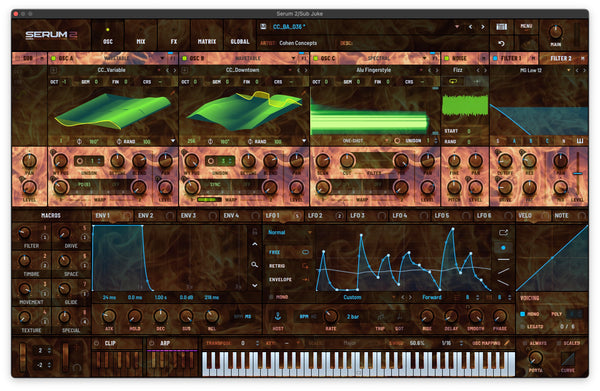Select the ENV 2 tab

point(155,216)
